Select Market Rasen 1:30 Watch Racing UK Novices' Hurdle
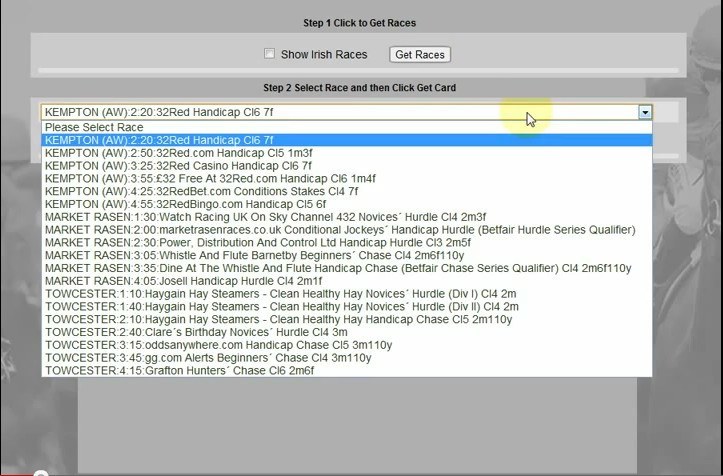 tap(347, 217)
